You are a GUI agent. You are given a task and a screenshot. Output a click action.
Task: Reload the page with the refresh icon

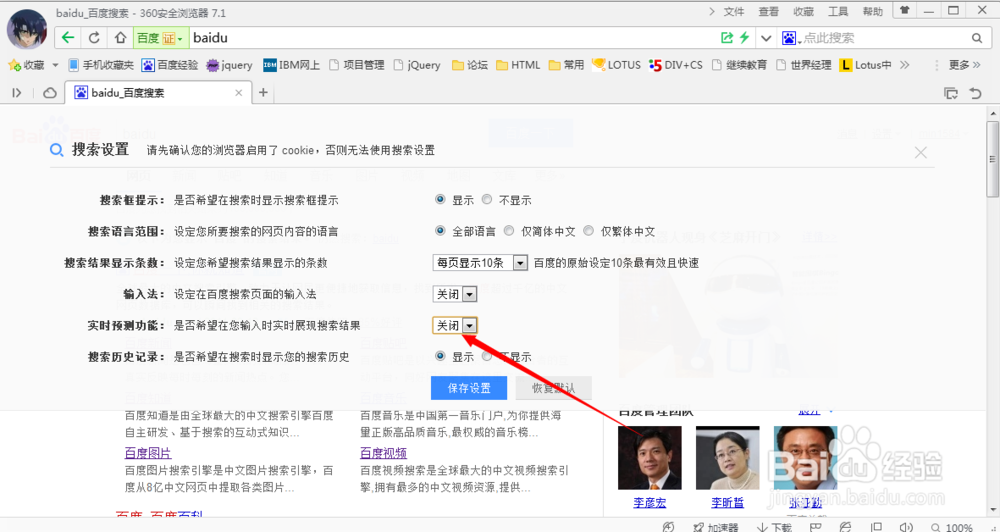pyautogui.click(x=94, y=38)
